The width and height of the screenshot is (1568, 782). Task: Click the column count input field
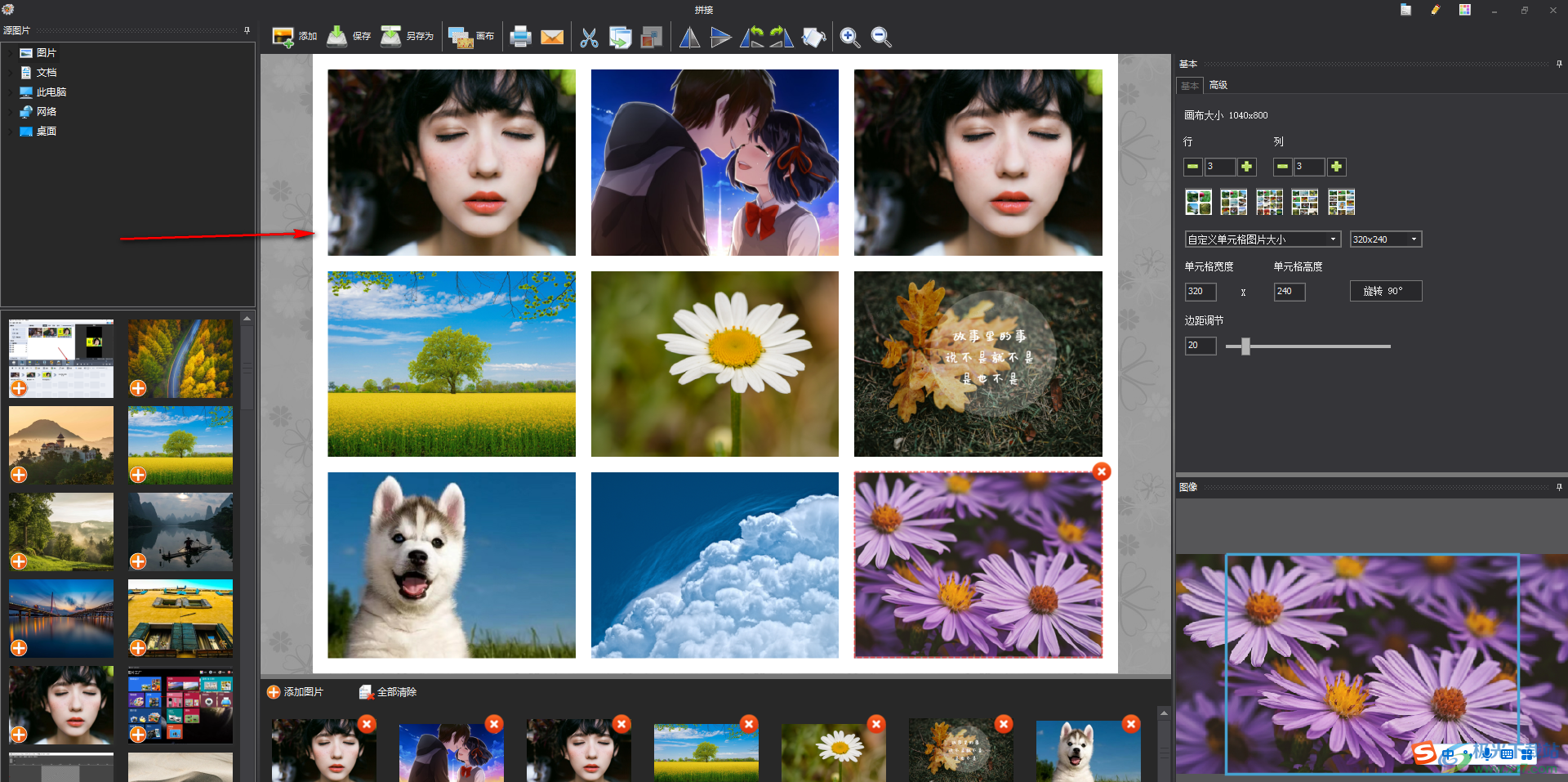tap(1310, 167)
